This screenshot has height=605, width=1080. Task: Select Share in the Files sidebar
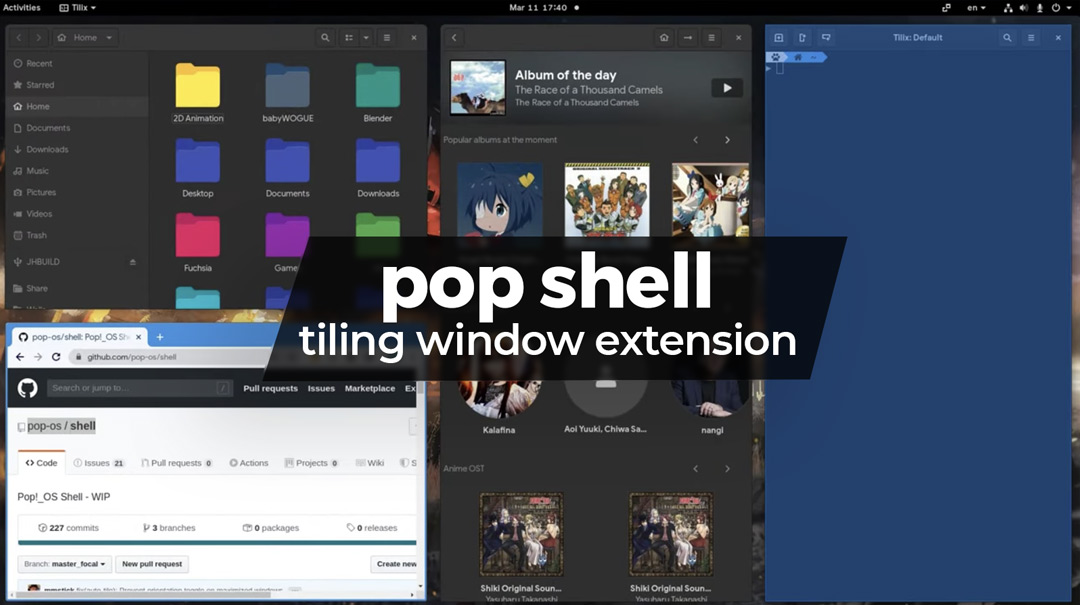tap(76, 288)
